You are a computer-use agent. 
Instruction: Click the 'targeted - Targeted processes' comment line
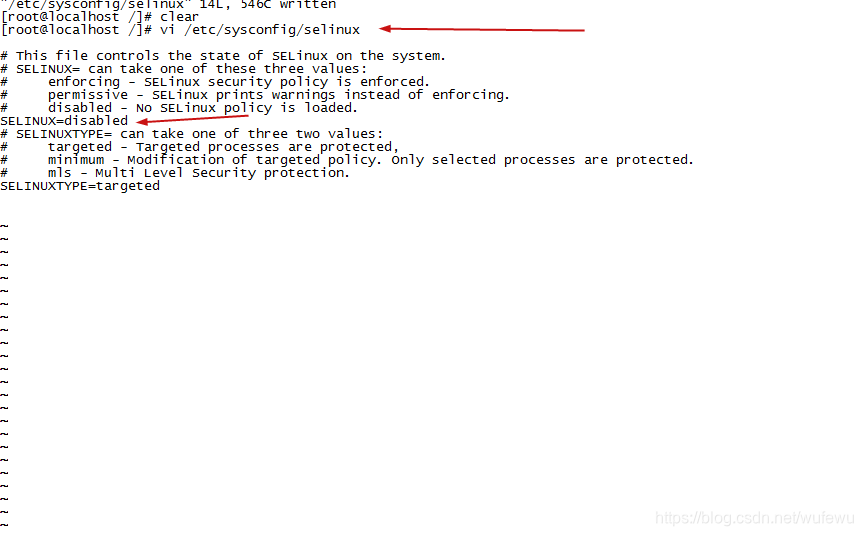point(223,147)
